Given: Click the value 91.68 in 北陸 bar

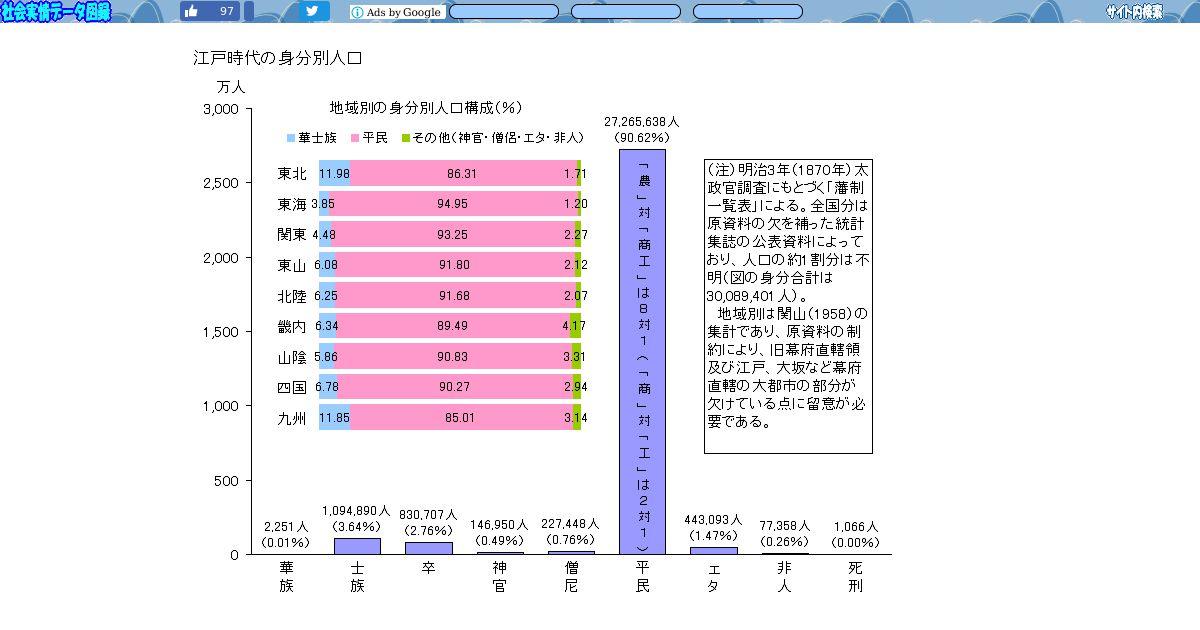Looking at the screenshot, I should pyautogui.click(x=453, y=297).
